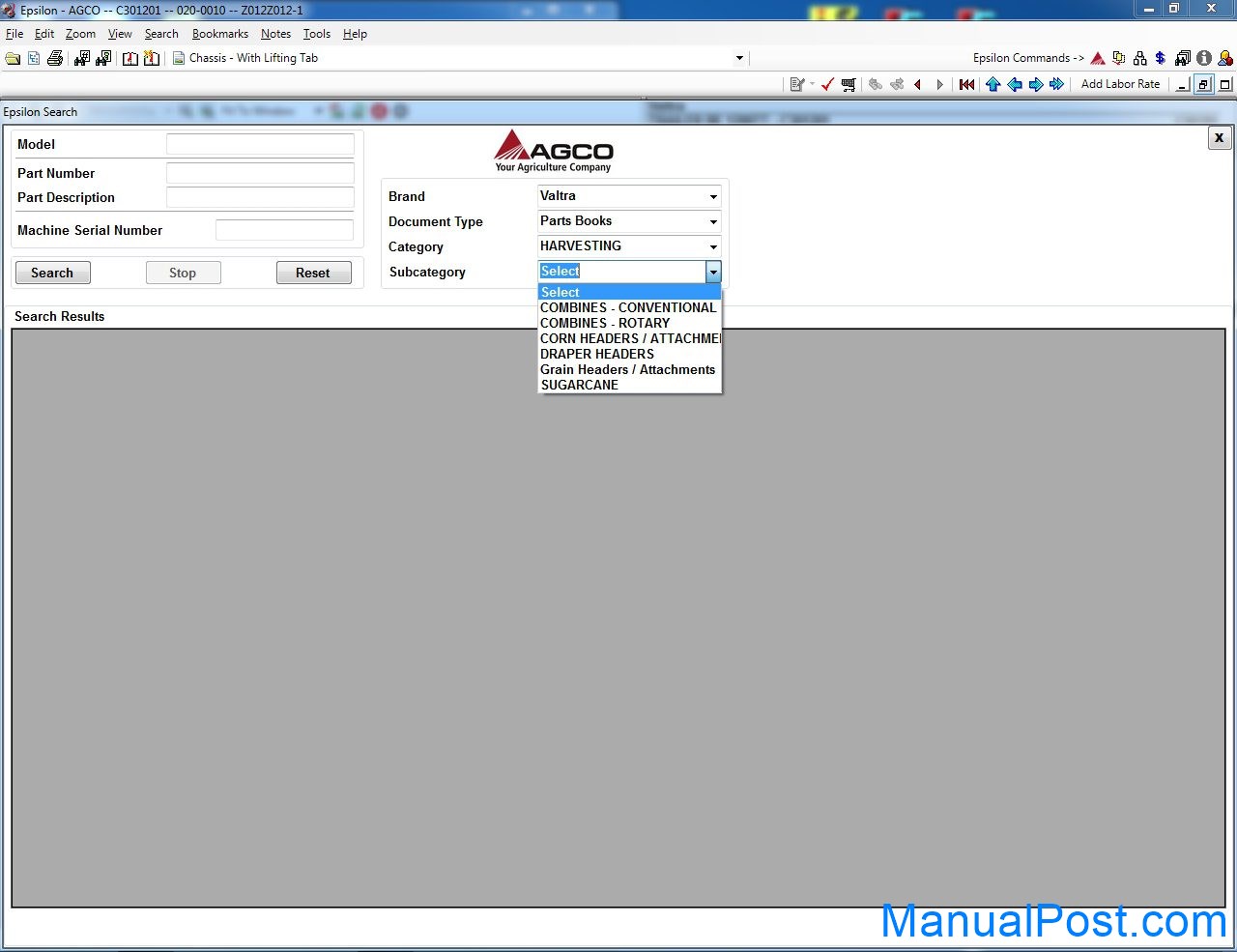
Task: Click the blue up arrow icon
Action: 992,84
